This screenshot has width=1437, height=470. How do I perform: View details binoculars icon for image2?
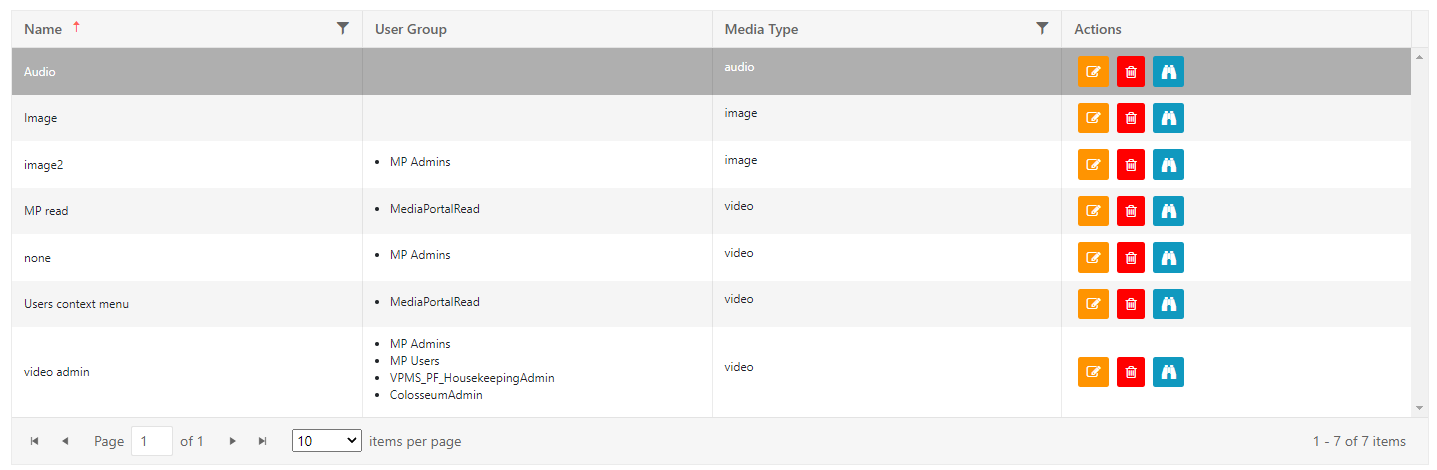click(1168, 164)
